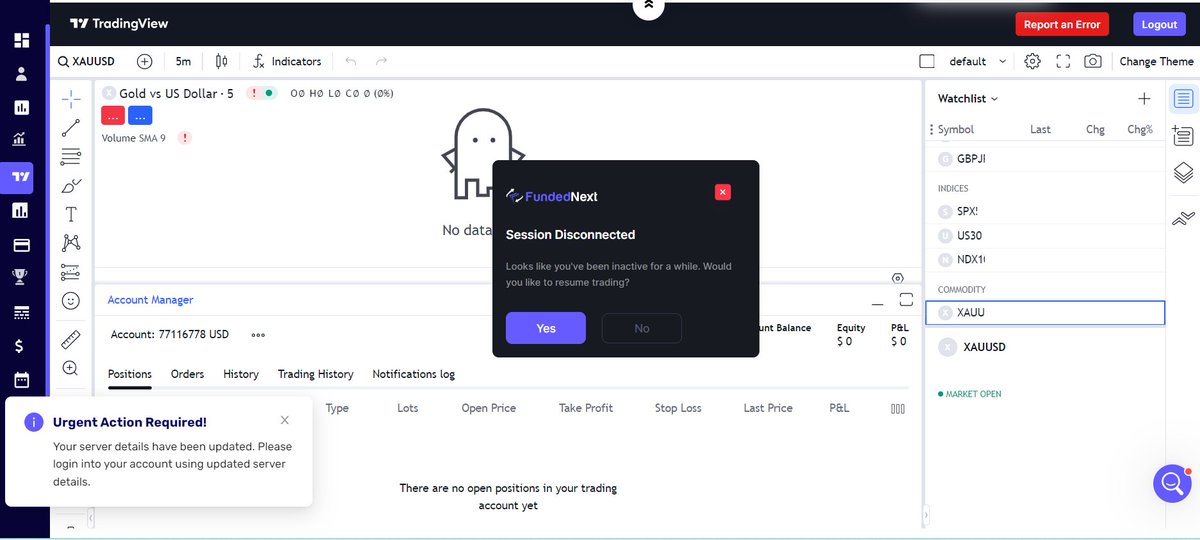Open the emoji icons tool
Viewport: 1200px width, 540px height.
coord(71,300)
